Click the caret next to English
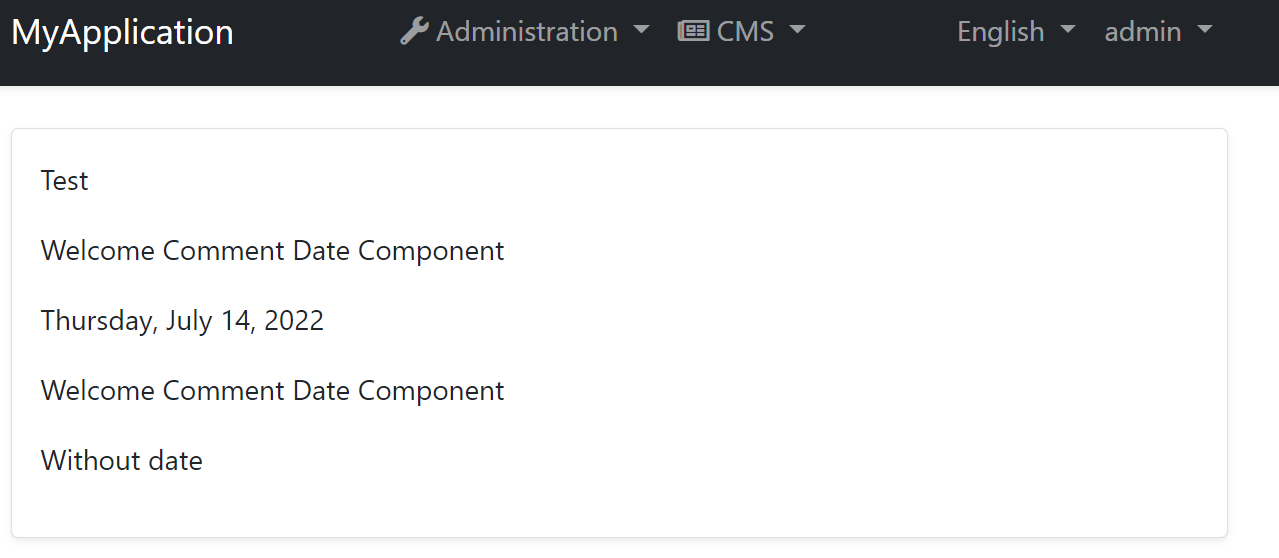This screenshot has width=1279, height=558. point(1068,31)
